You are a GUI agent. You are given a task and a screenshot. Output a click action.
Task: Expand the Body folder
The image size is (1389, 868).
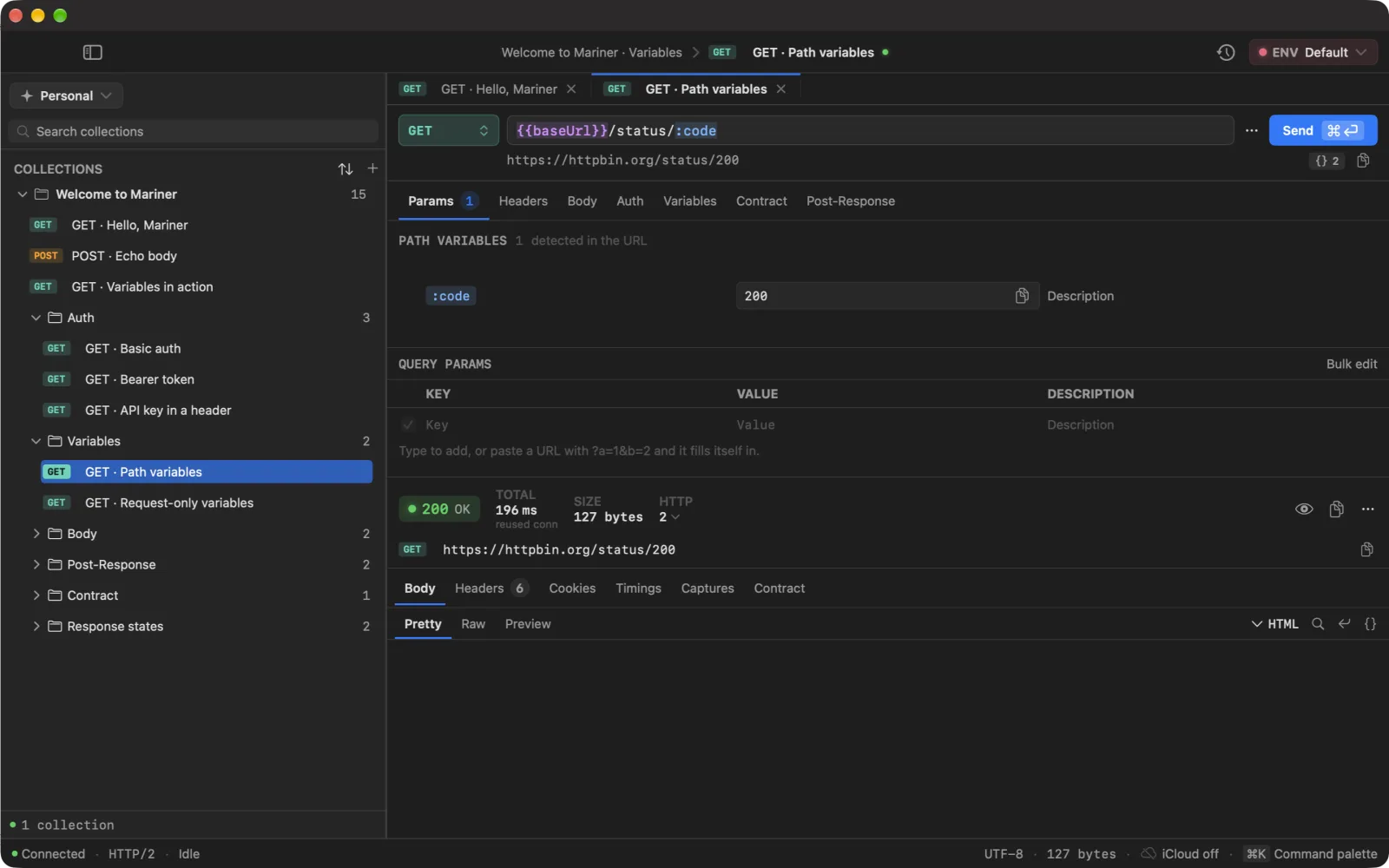pyautogui.click(x=36, y=533)
